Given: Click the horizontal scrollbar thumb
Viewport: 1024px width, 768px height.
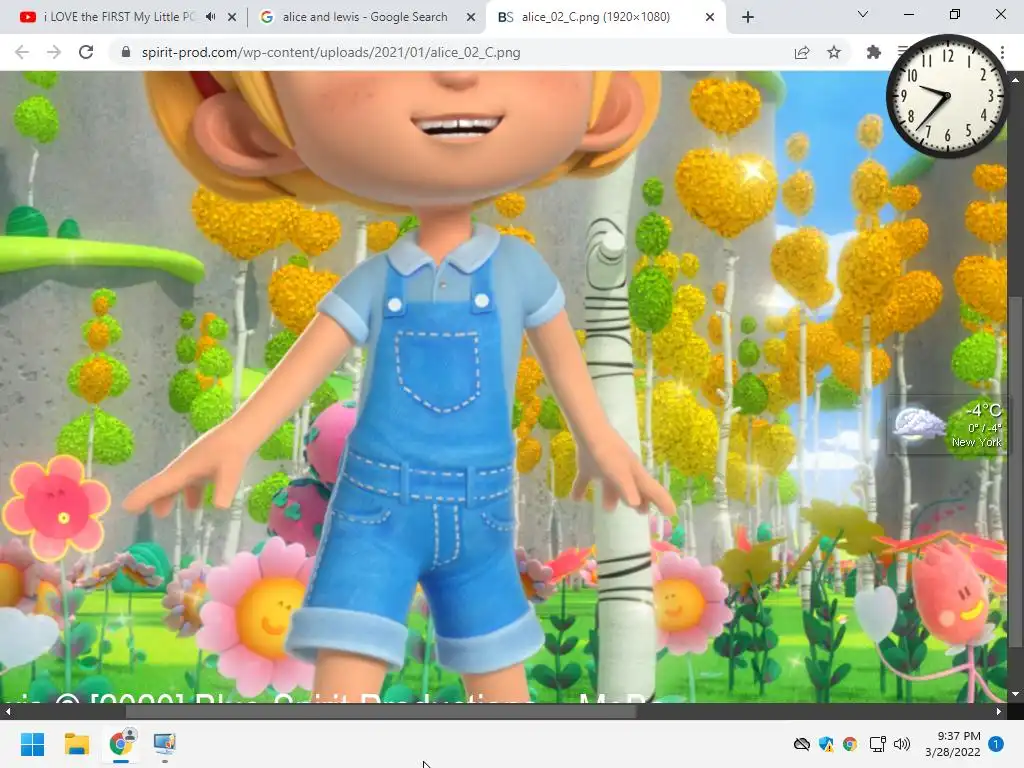Looking at the screenshot, I should click(381, 711).
